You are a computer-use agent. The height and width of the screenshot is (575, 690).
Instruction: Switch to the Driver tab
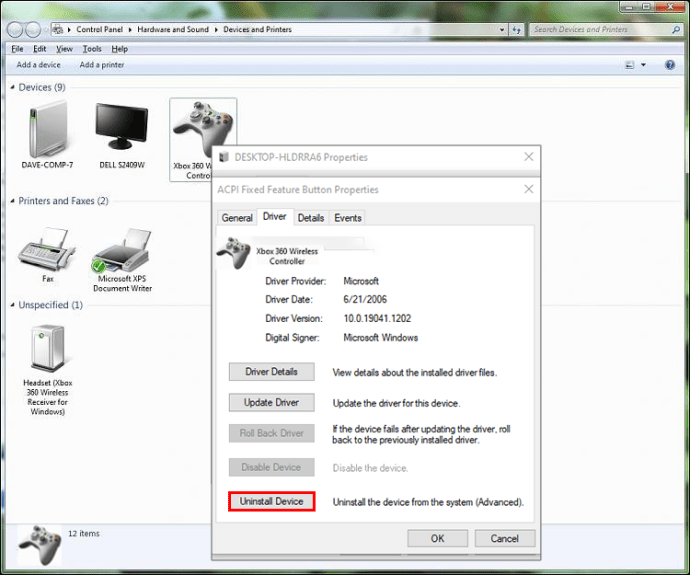pos(275,216)
